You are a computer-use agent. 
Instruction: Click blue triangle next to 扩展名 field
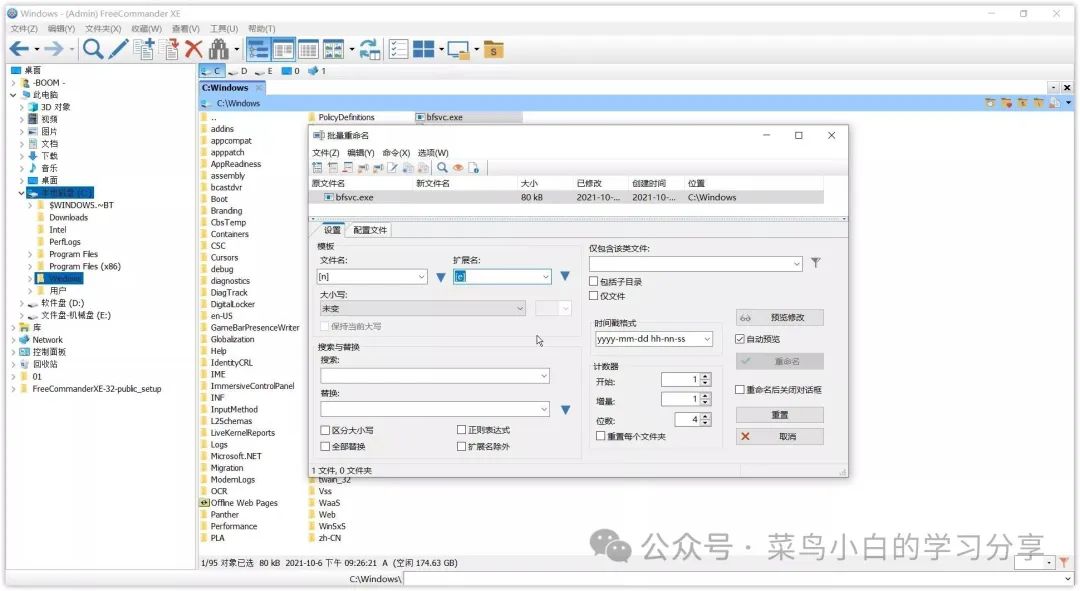click(565, 276)
